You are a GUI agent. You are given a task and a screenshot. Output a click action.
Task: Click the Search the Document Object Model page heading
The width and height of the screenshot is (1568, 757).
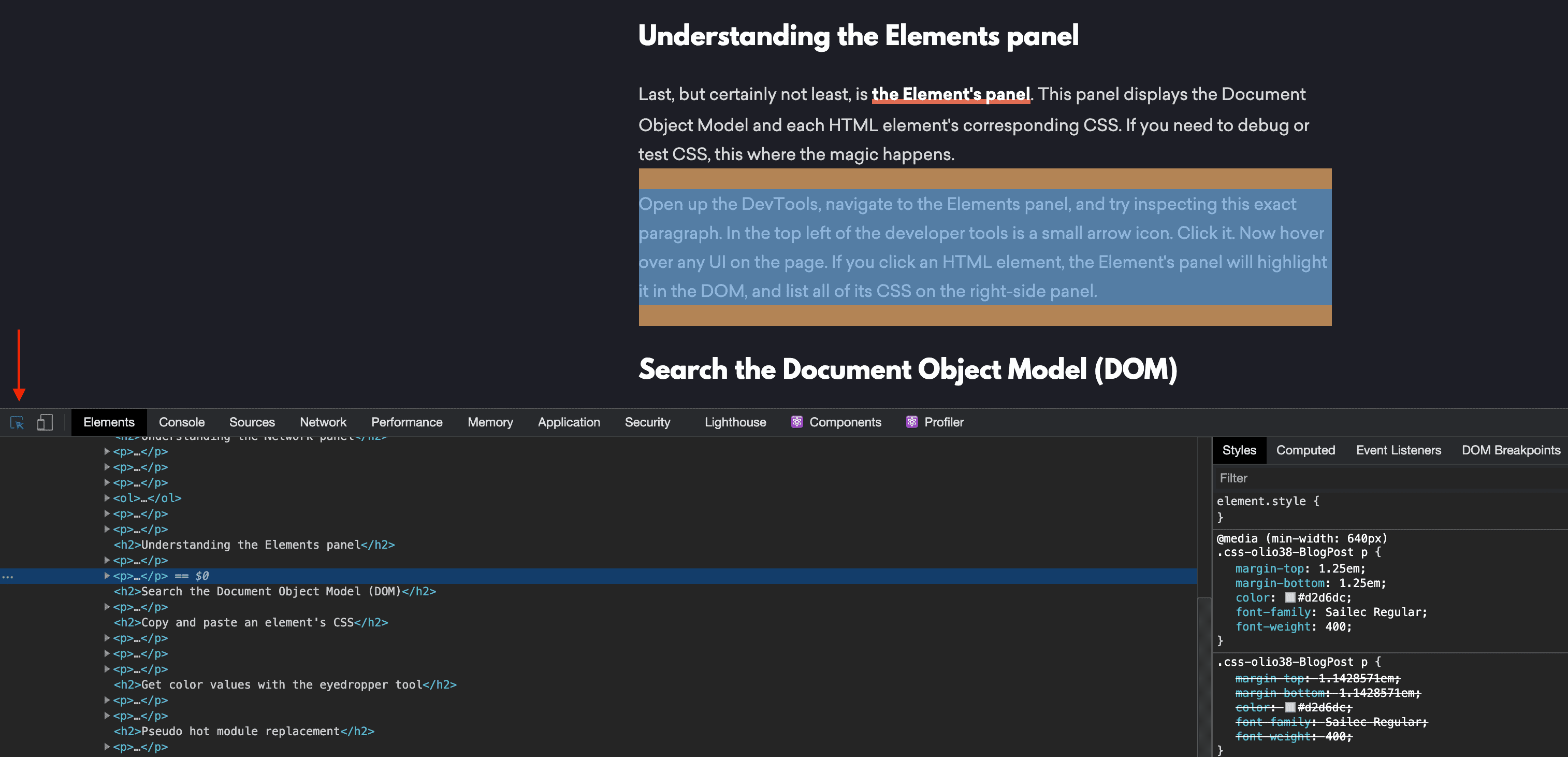coord(908,369)
